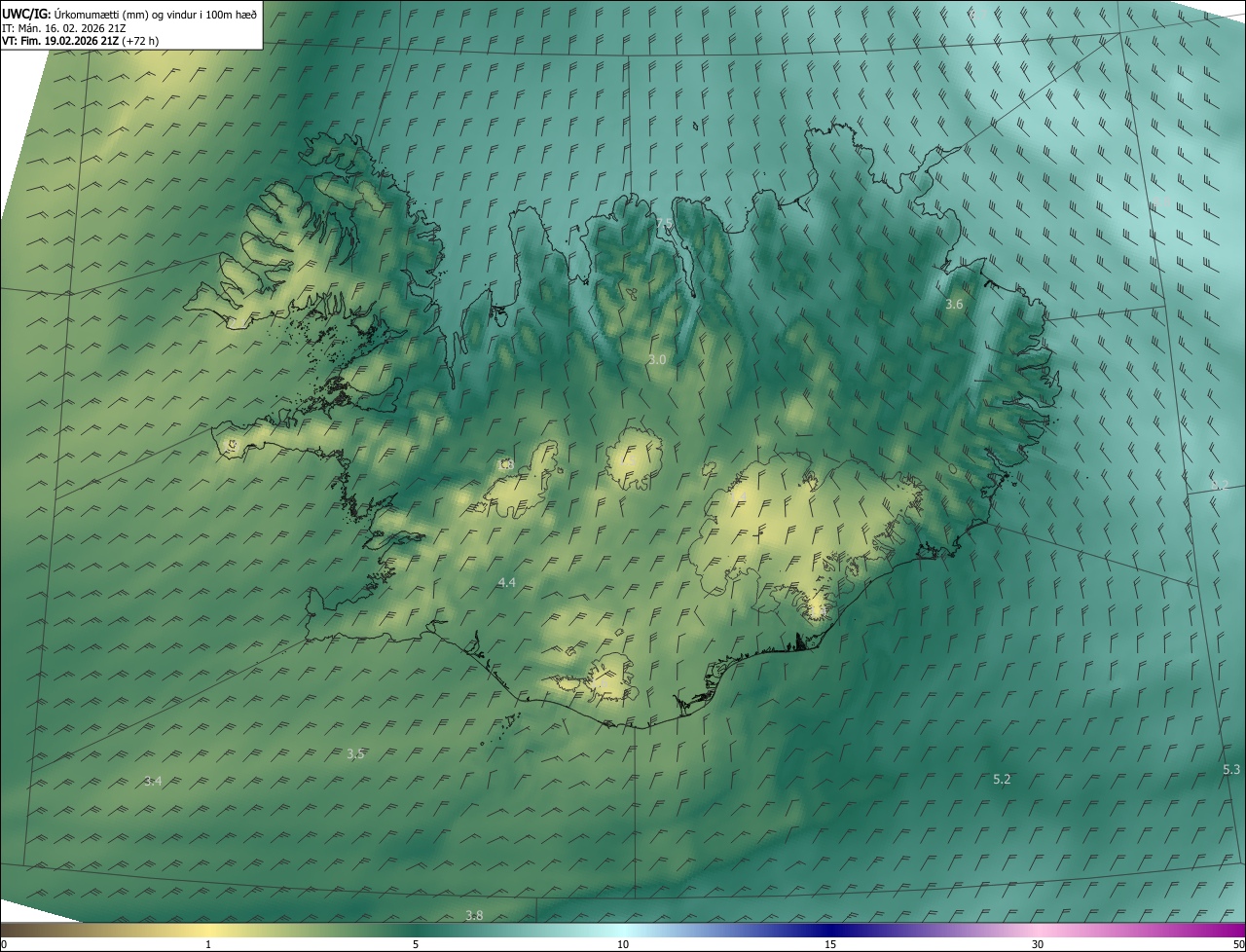Click the '10' tick on the color scale
Viewport: 1246px width, 952px height.
(623, 945)
